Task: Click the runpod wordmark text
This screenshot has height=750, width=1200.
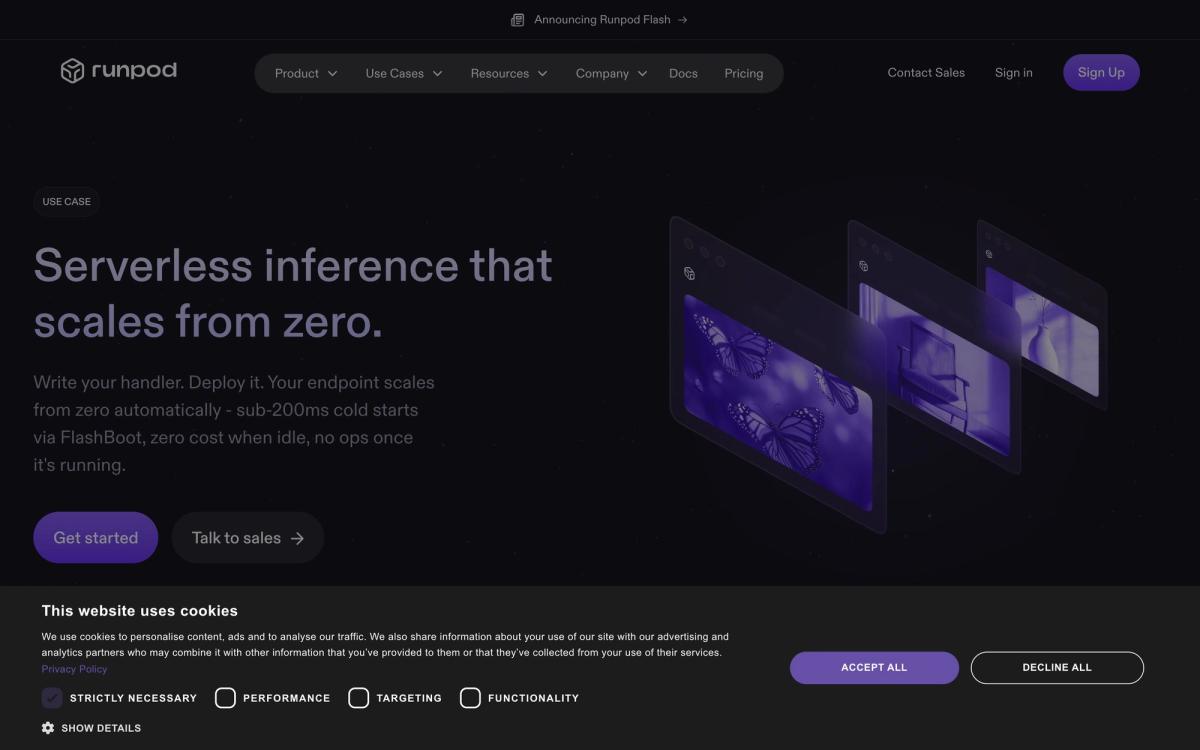Action: (x=134, y=70)
